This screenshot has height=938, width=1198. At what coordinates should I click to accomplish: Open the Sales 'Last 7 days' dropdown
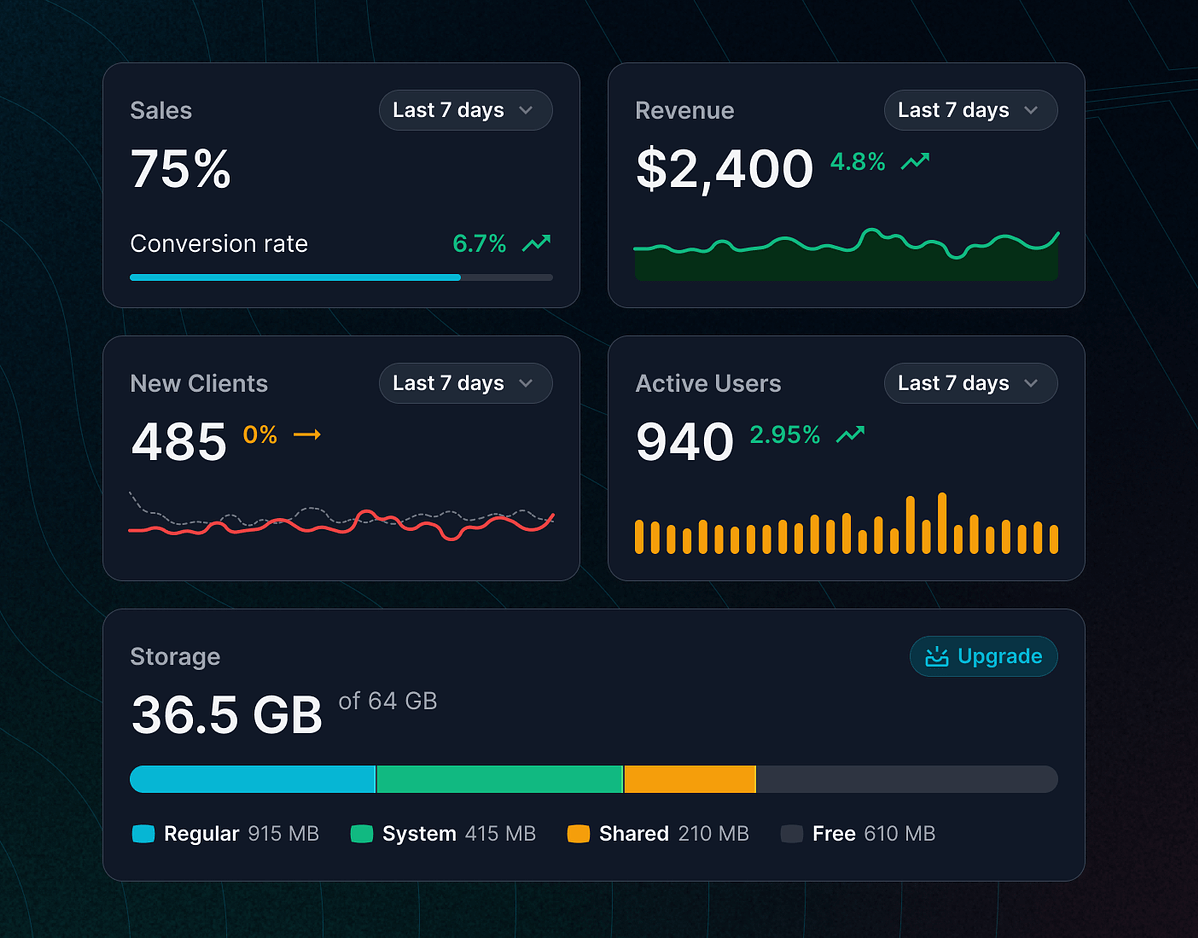click(x=465, y=111)
